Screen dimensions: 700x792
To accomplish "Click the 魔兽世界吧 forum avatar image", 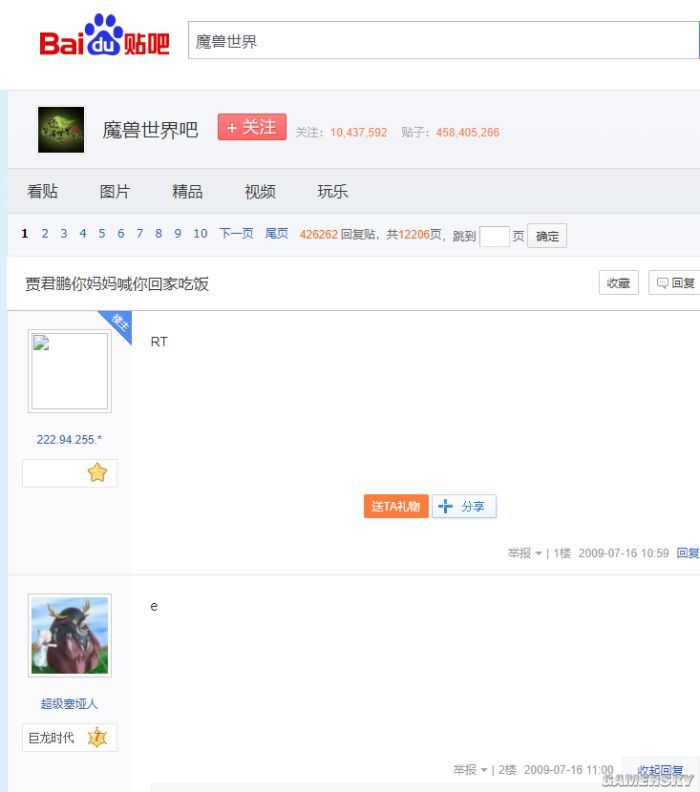I will pos(61,129).
